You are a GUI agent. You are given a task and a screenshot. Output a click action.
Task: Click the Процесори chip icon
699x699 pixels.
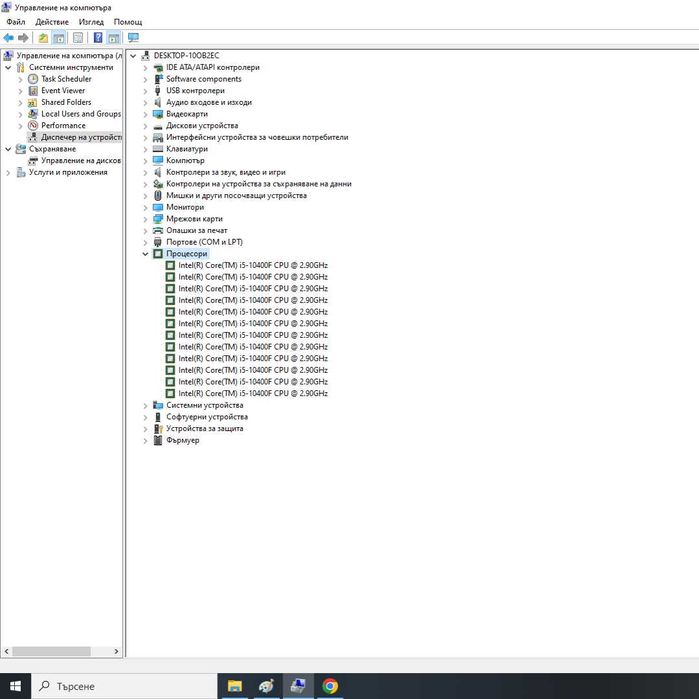tap(158, 254)
